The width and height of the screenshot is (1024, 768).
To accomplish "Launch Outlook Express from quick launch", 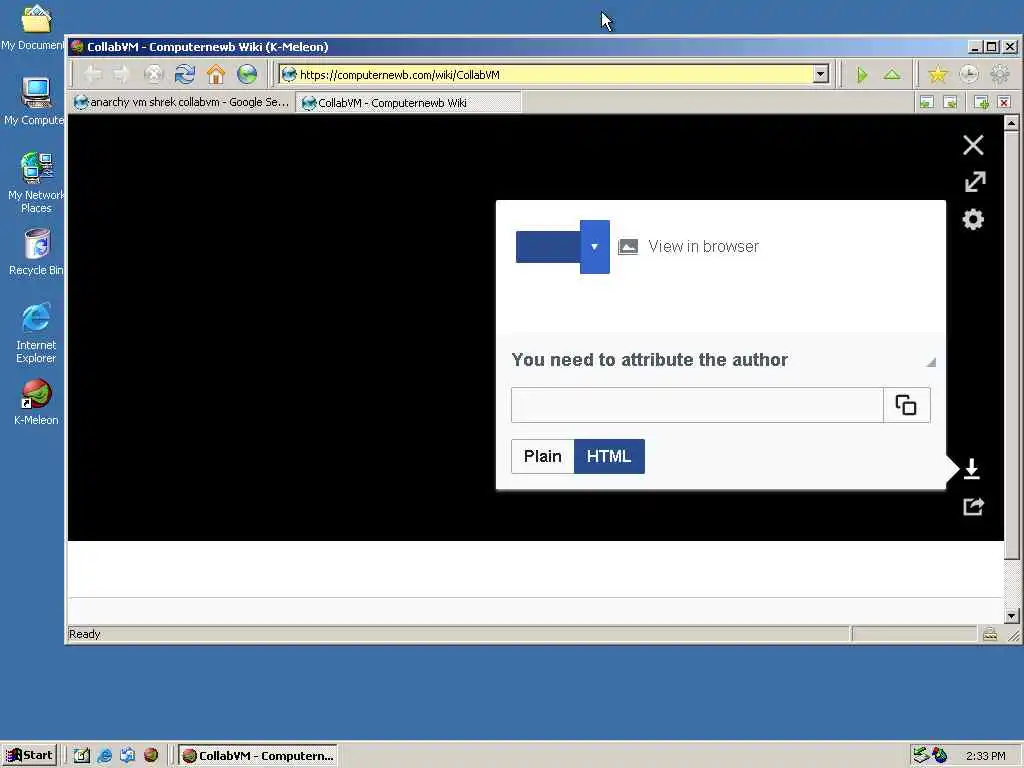I will (x=127, y=756).
